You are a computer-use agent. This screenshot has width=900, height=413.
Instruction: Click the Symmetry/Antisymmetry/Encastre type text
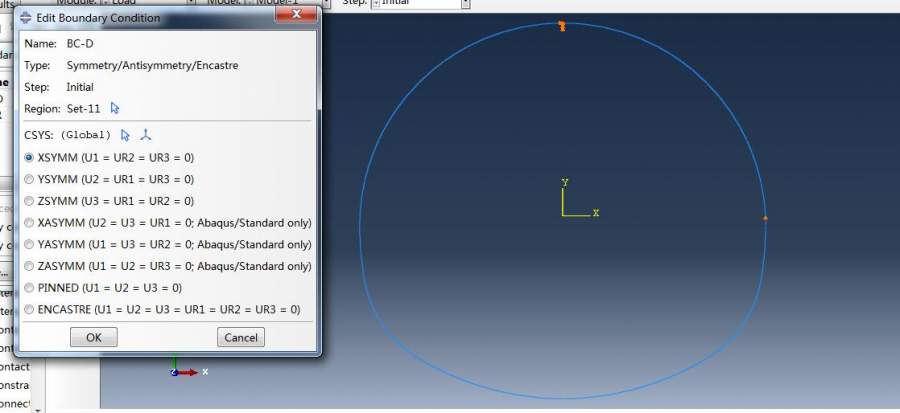tap(152, 65)
